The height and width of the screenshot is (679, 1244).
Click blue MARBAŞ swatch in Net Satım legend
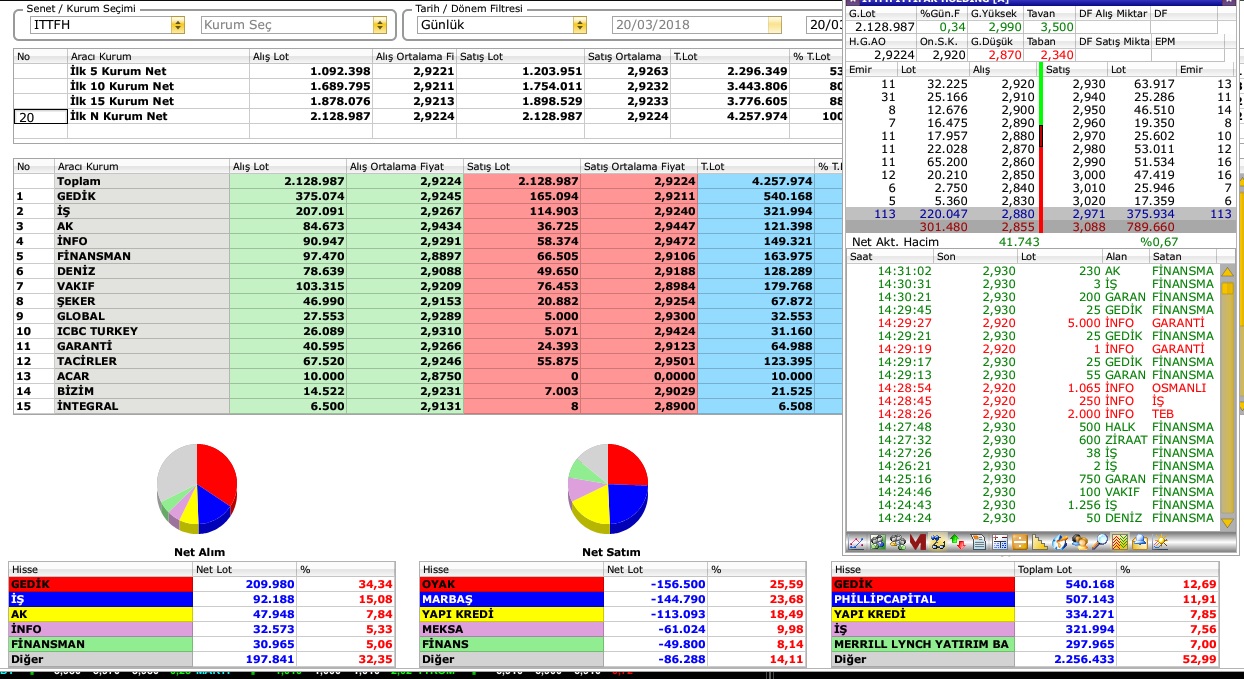pyautogui.click(x=513, y=599)
